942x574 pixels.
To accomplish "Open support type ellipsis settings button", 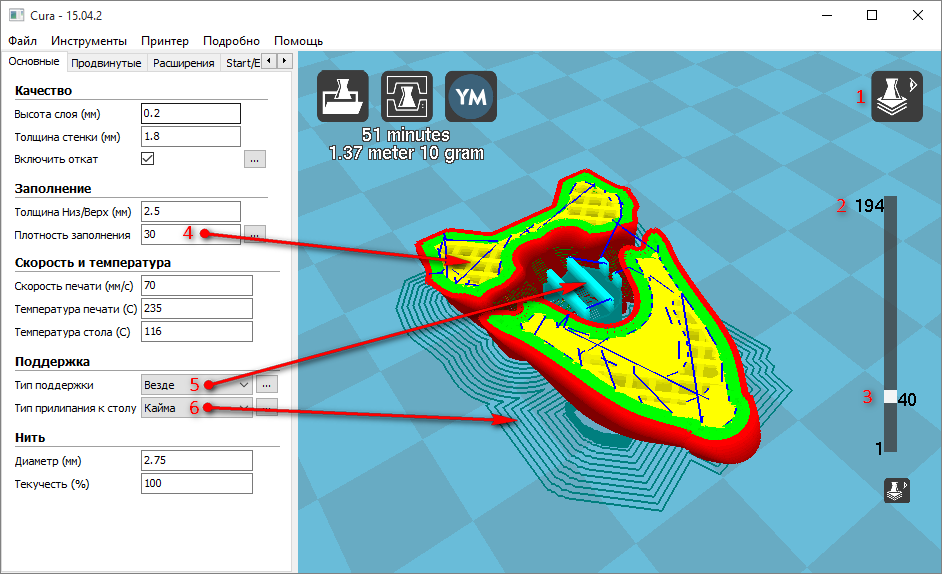I will pos(265,384).
